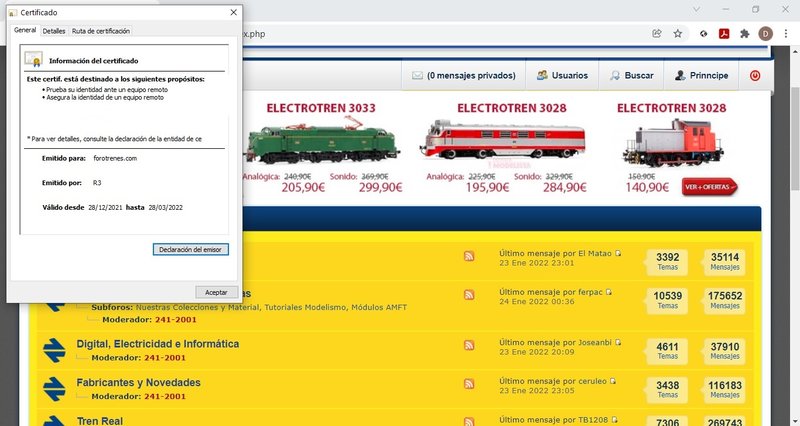Click the 3392 Temas counter
The height and width of the screenshot is (426, 800).
point(667,262)
